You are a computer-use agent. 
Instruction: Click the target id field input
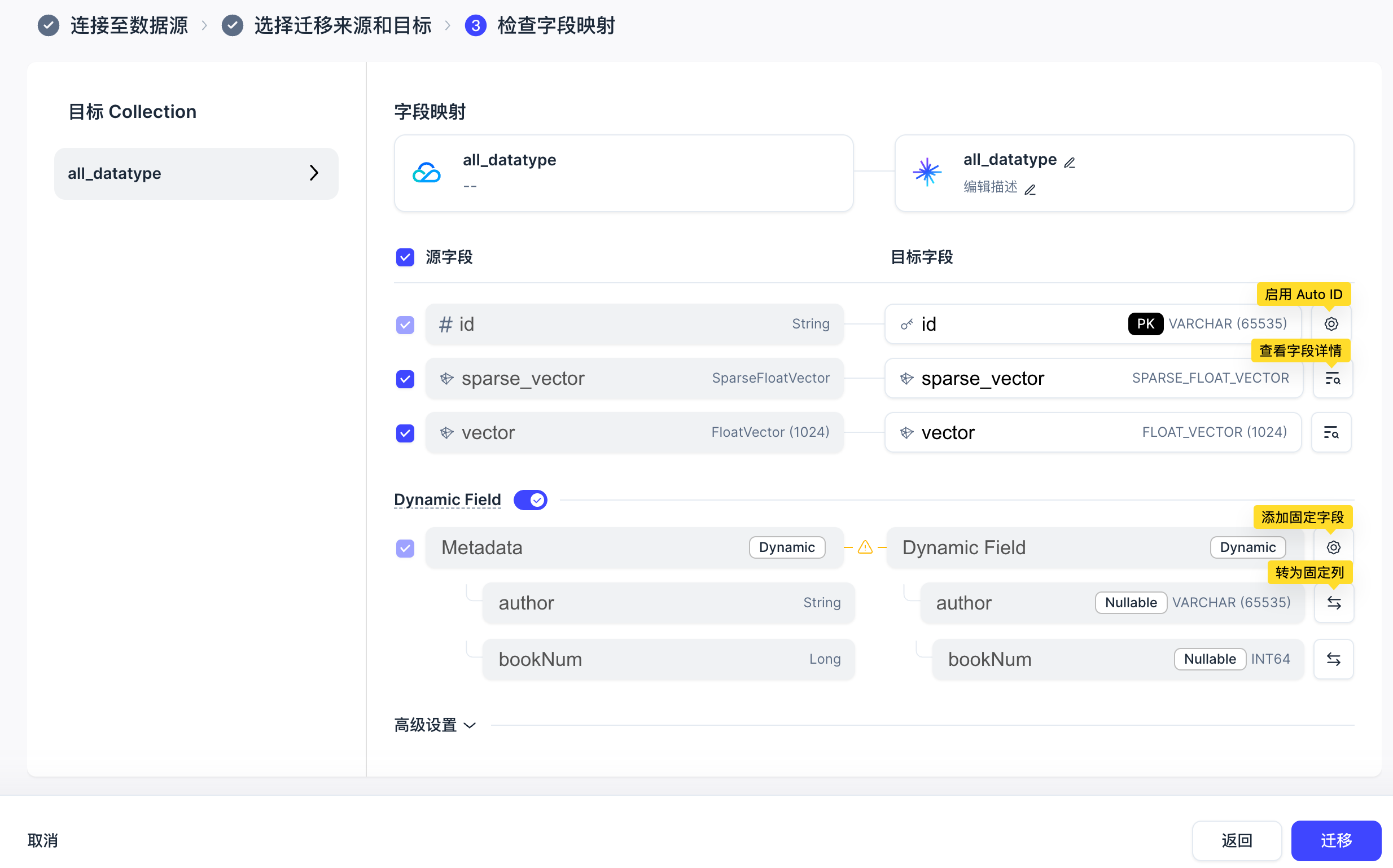pos(1093,325)
